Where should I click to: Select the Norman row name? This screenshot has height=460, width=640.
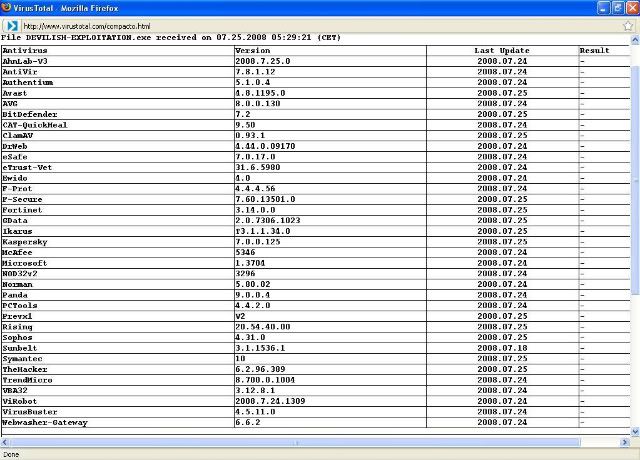click(17, 284)
